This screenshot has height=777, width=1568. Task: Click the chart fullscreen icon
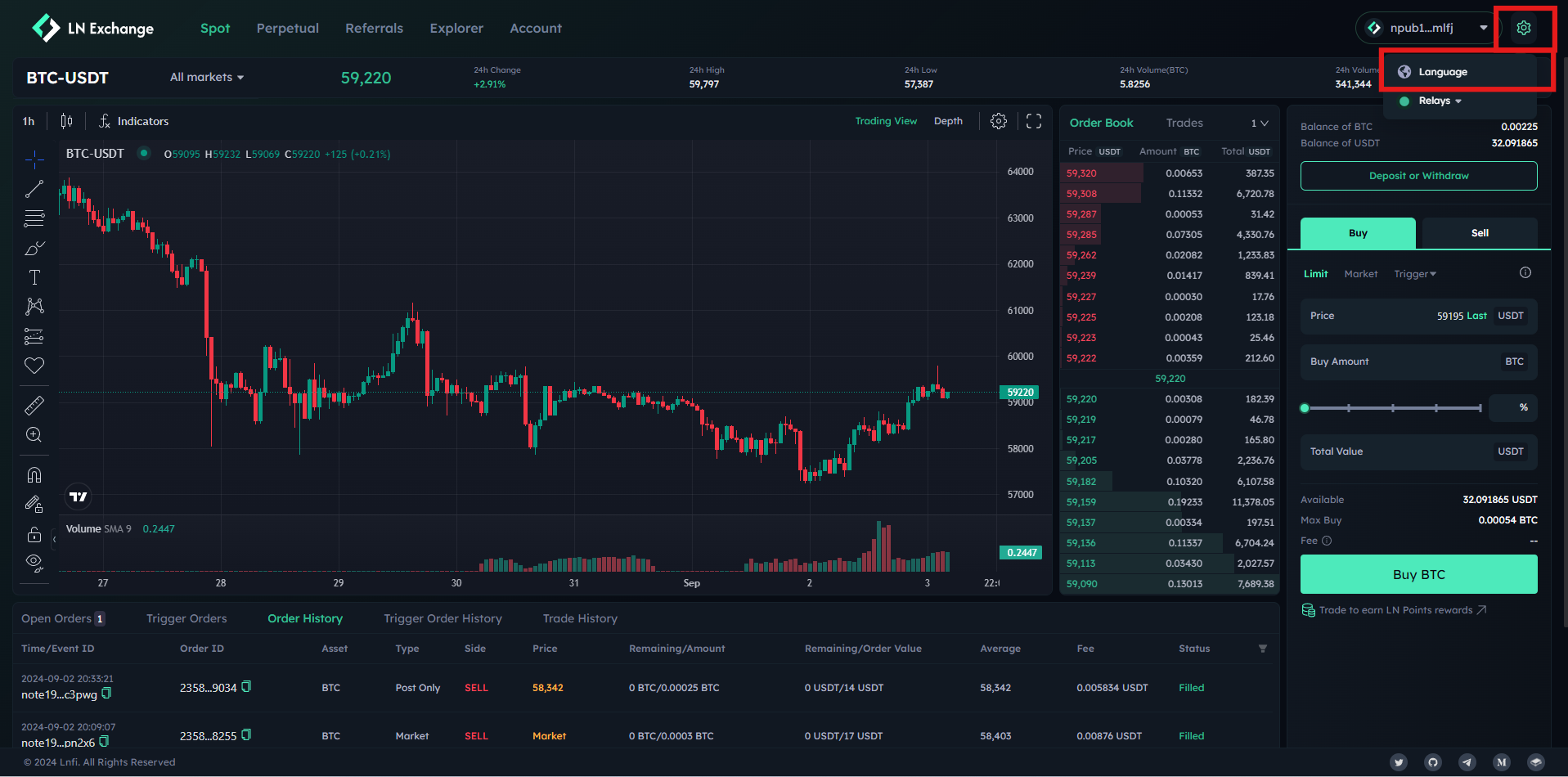[x=1034, y=121]
